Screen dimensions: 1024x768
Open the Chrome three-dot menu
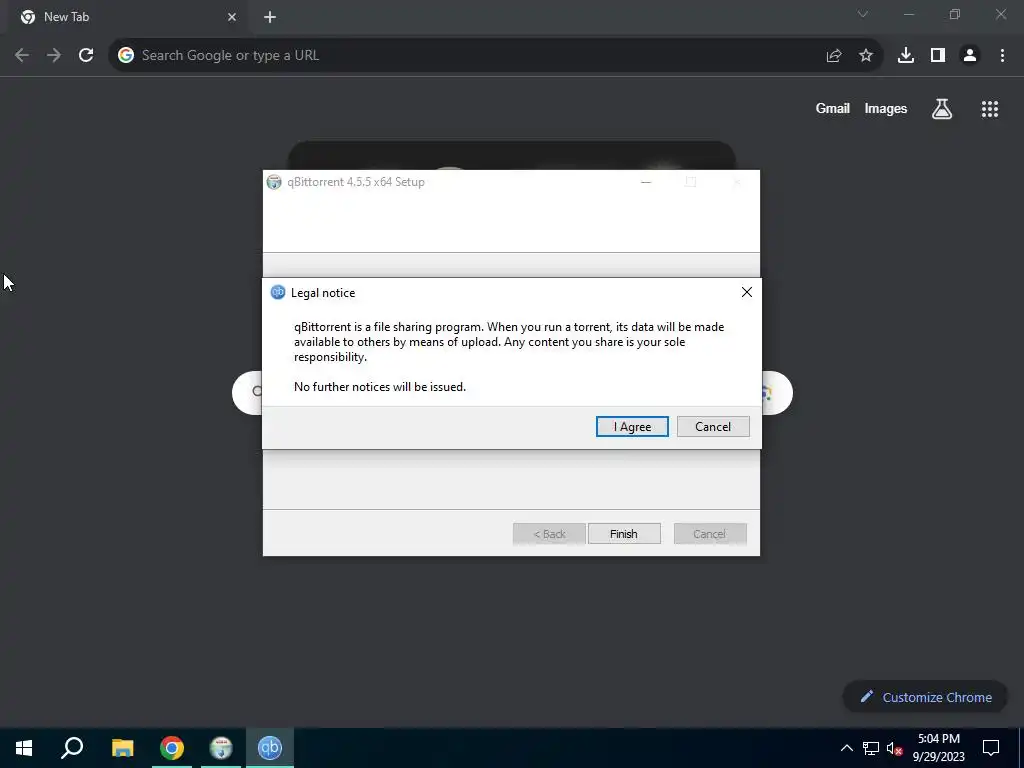point(1002,55)
